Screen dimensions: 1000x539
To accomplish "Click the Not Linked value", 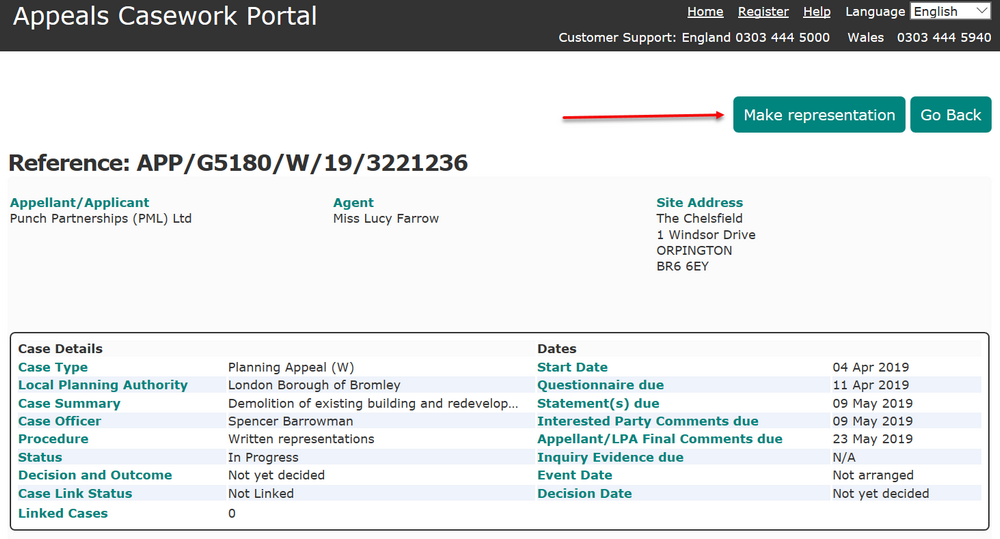I will click(261, 494).
